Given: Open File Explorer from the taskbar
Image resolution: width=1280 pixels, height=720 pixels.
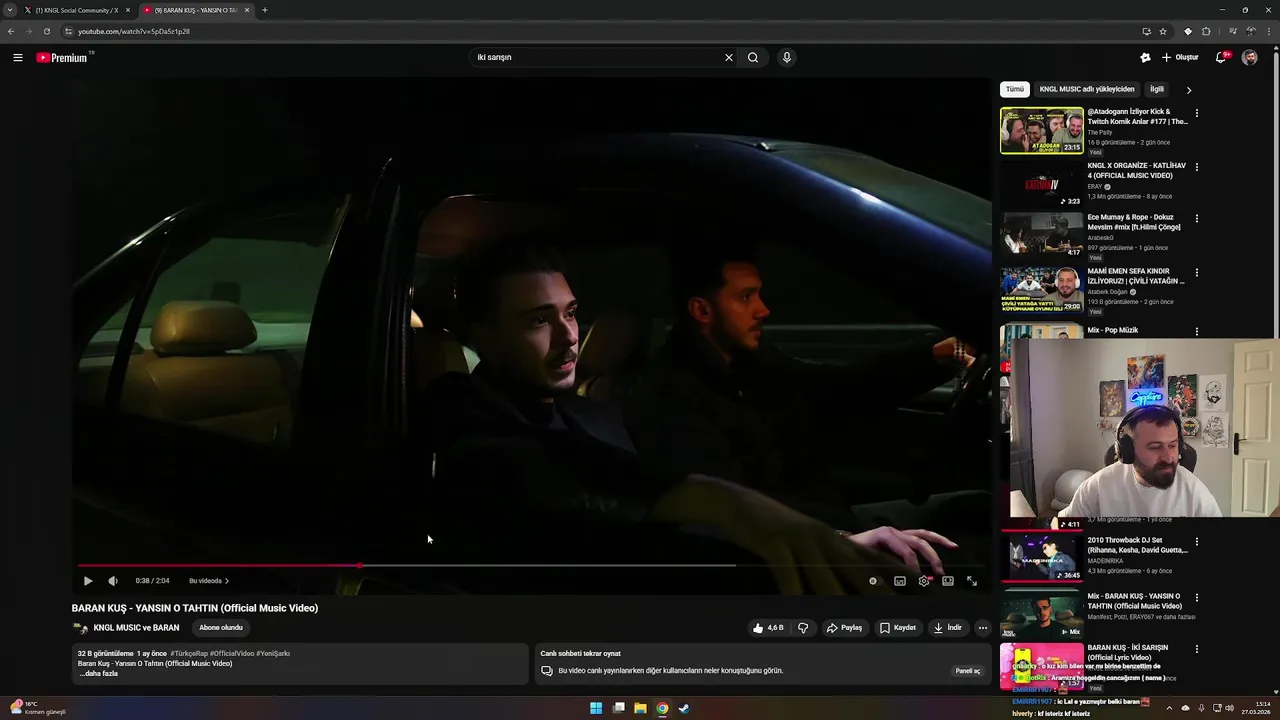Looking at the screenshot, I should (x=640, y=708).
